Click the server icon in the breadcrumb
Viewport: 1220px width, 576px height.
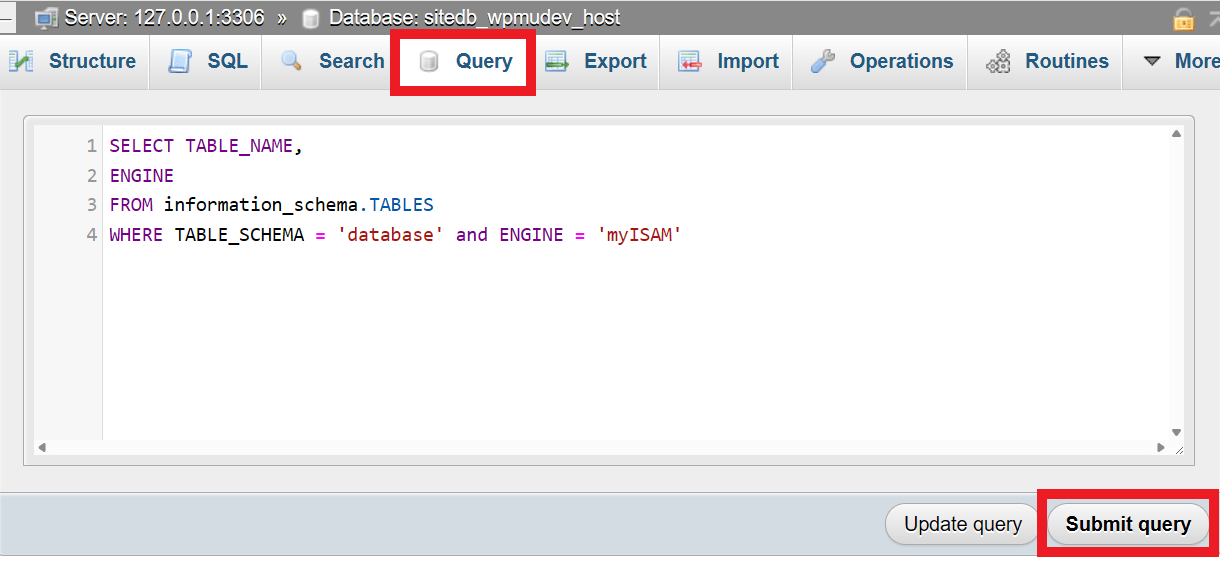44,16
